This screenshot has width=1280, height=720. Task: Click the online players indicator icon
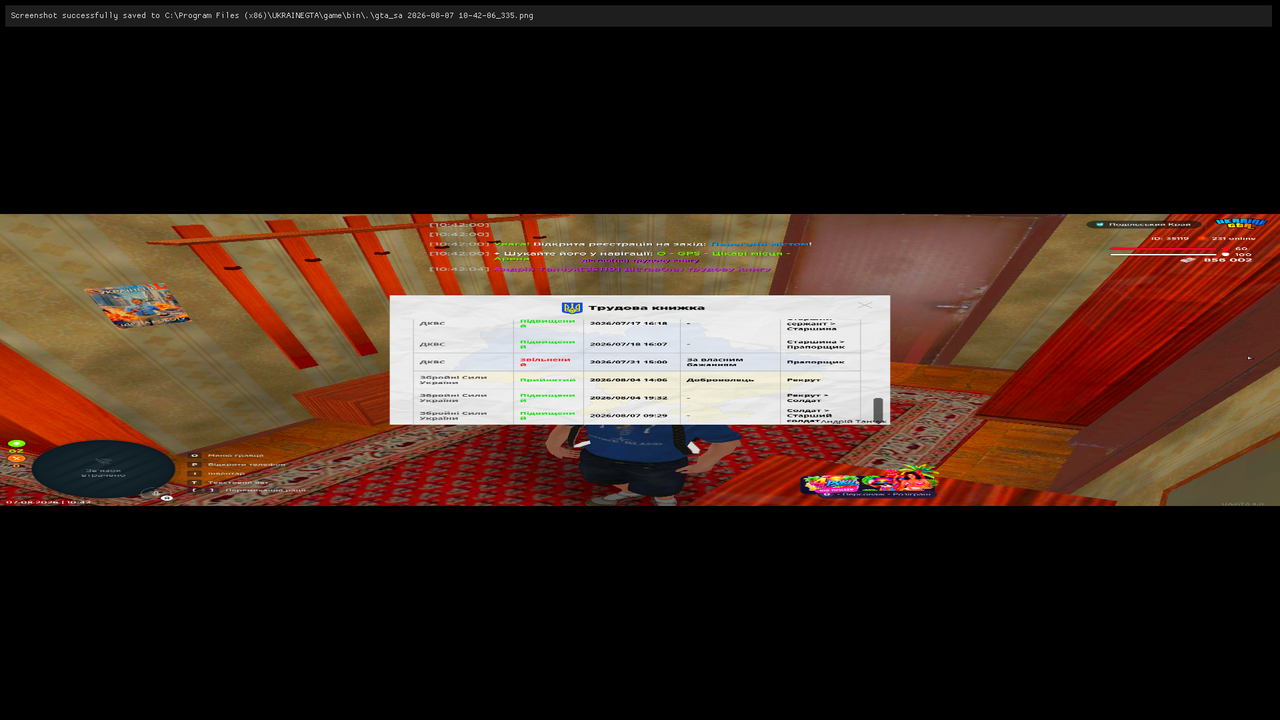[1201, 238]
